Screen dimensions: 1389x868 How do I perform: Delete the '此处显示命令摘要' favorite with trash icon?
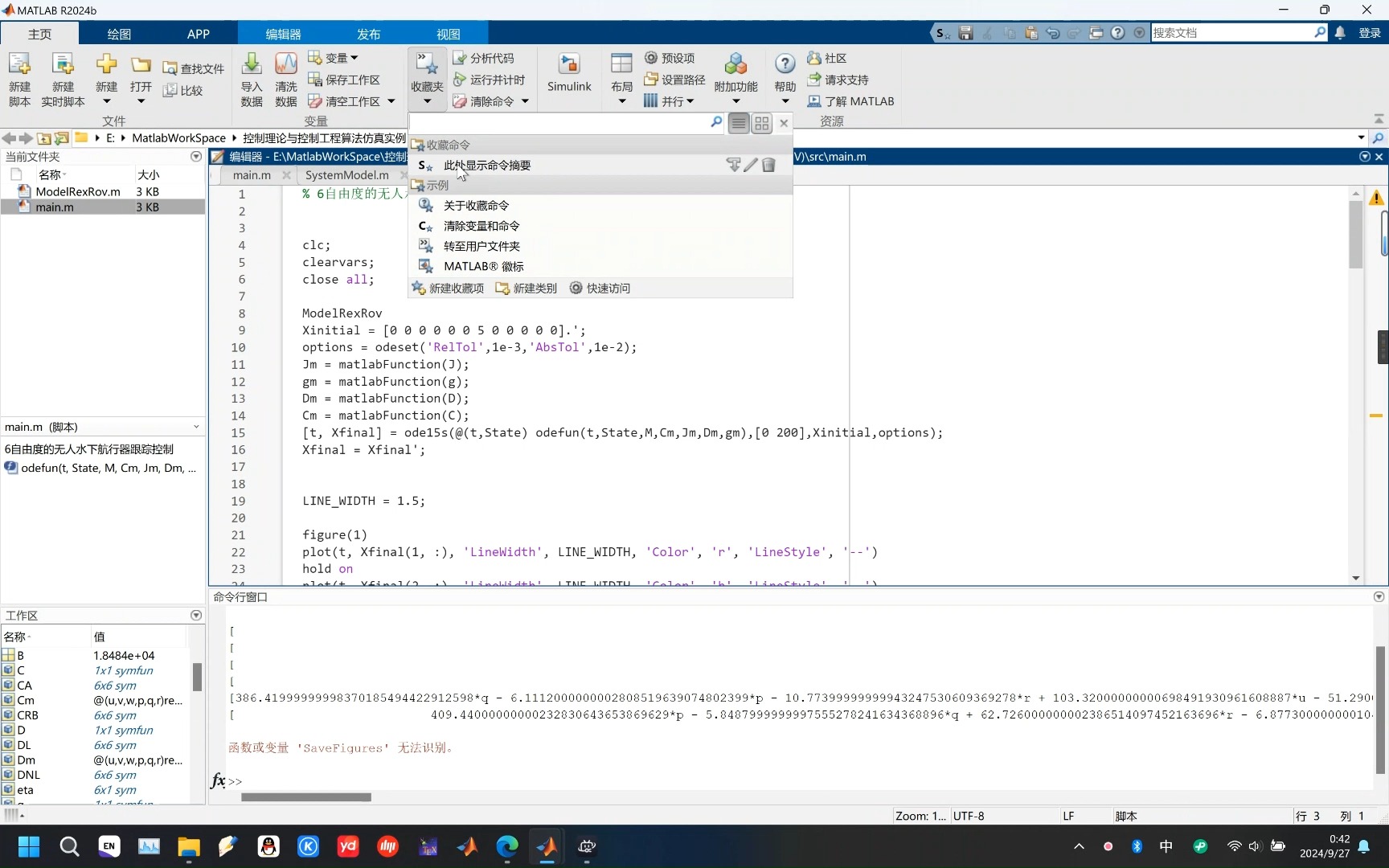pos(768,165)
